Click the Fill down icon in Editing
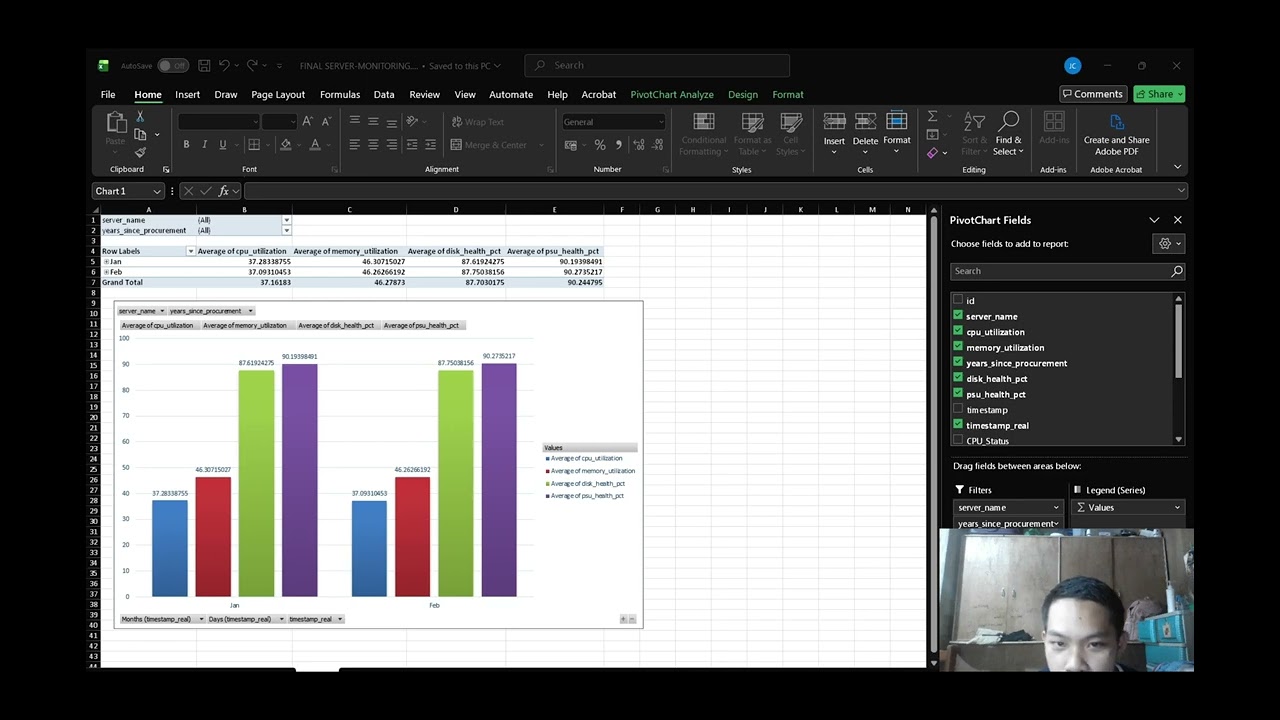1280x720 pixels. click(932, 135)
